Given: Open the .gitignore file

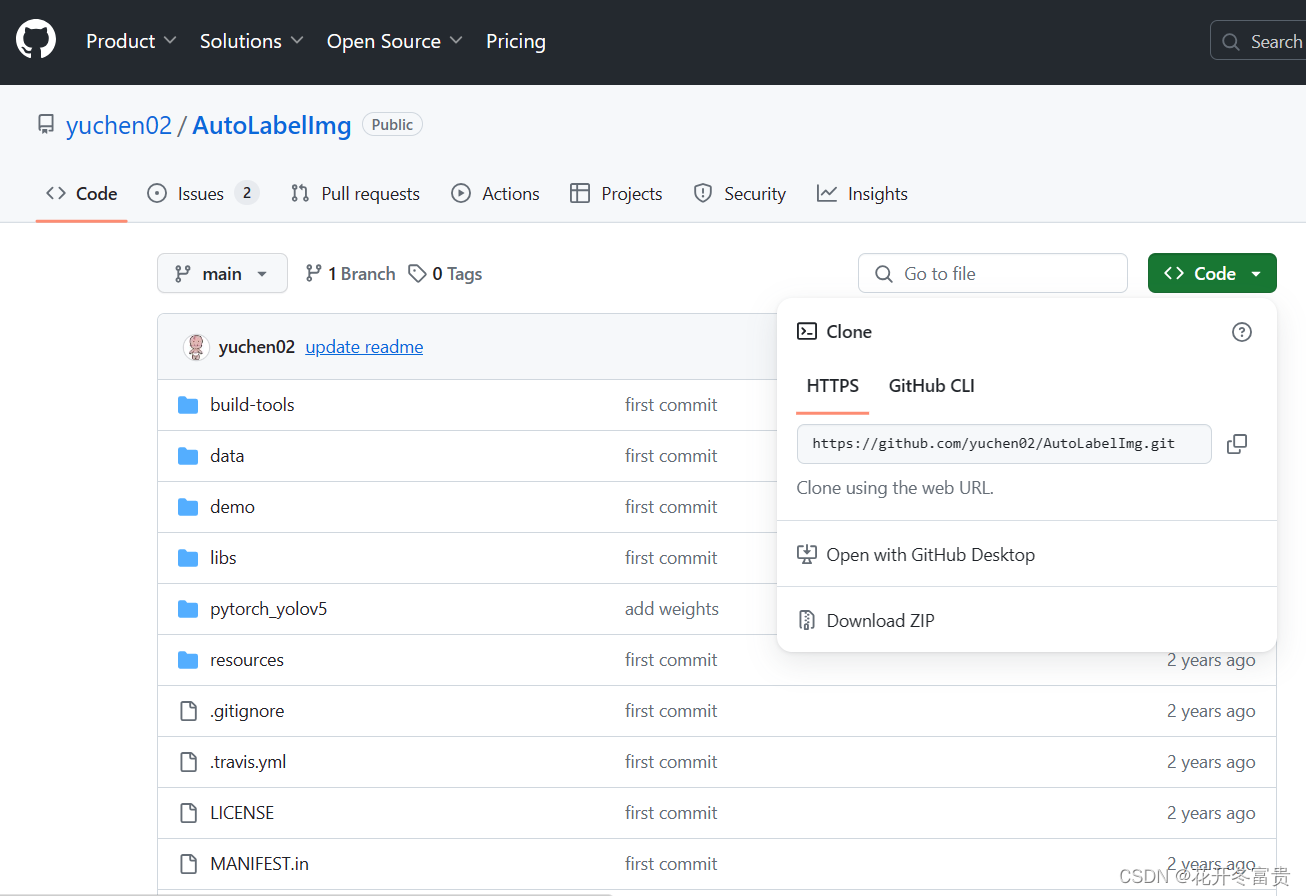Looking at the screenshot, I should [x=247, y=711].
